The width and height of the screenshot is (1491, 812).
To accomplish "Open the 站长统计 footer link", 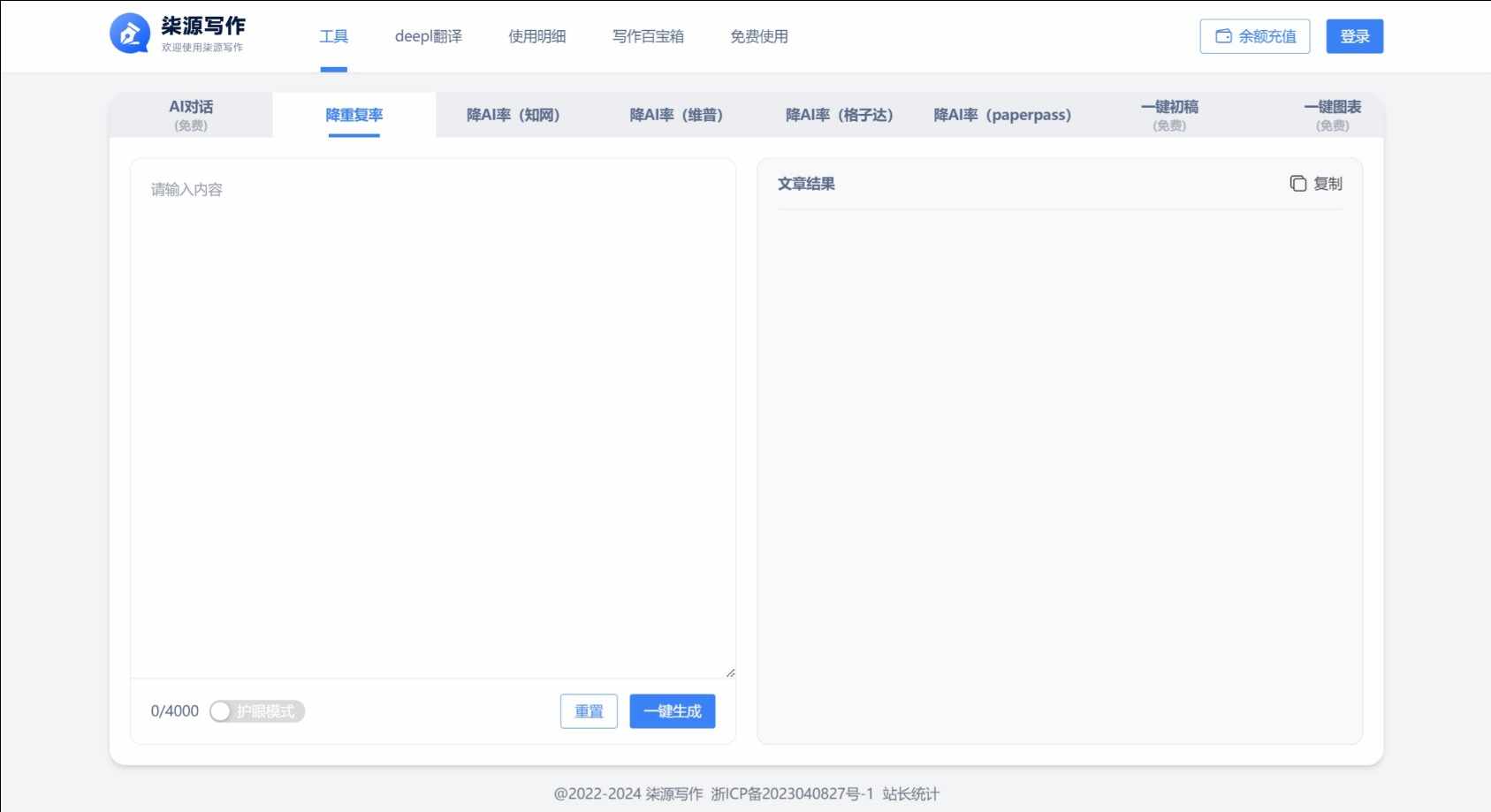I will pos(910,793).
